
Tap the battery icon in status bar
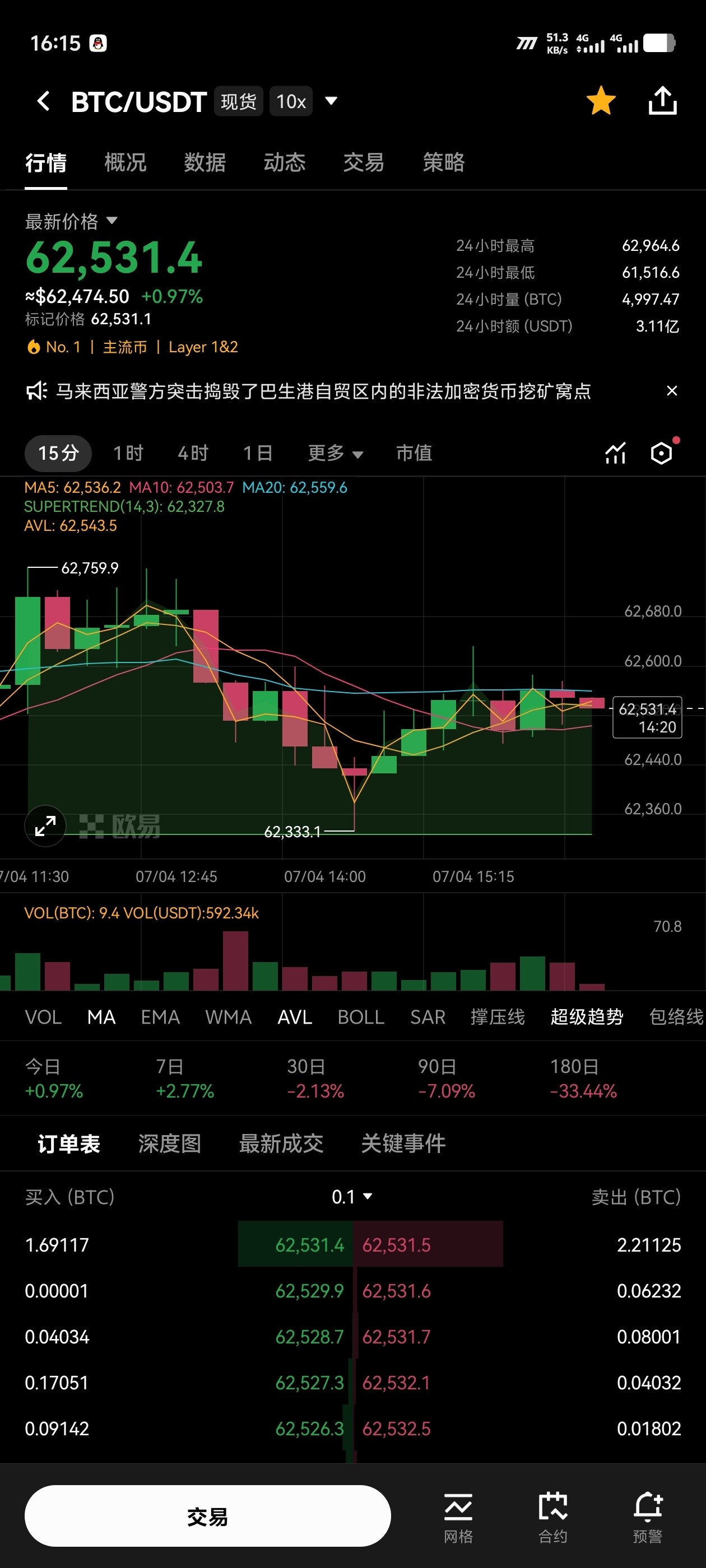point(659,43)
